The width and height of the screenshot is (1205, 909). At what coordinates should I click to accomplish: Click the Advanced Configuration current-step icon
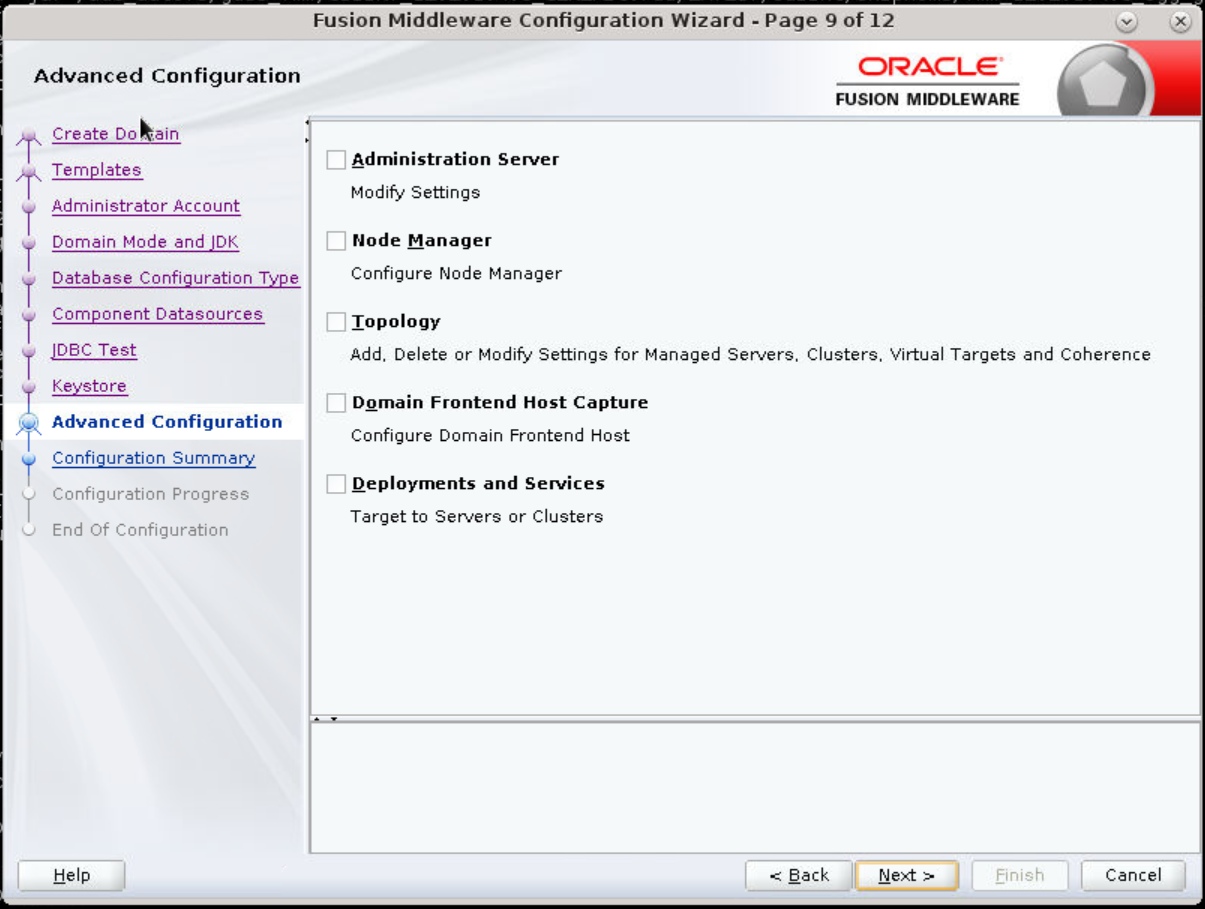coord(29,423)
